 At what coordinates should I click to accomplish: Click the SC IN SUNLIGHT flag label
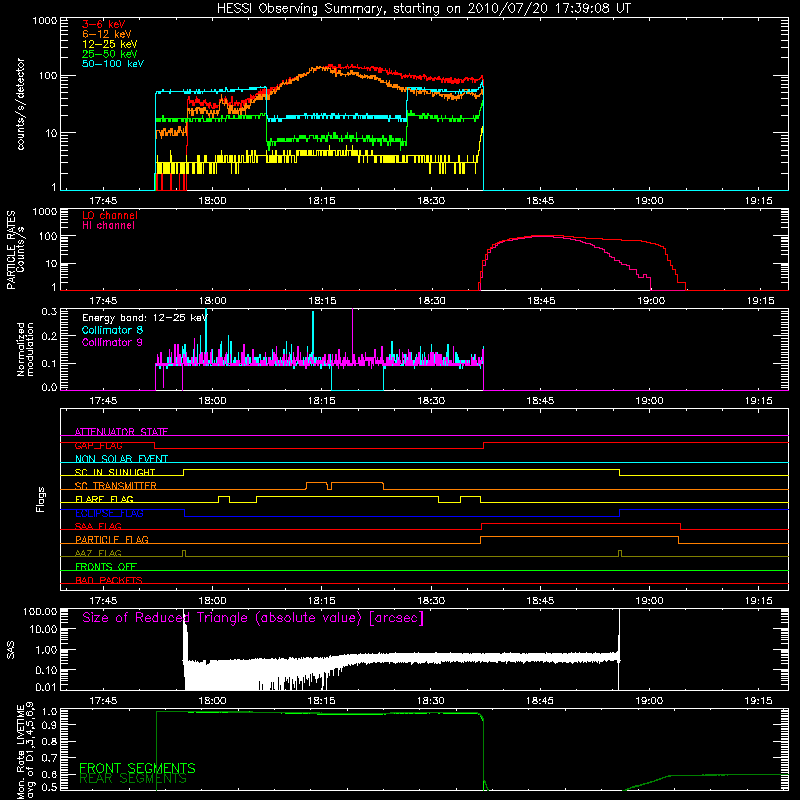(x=115, y=472)
